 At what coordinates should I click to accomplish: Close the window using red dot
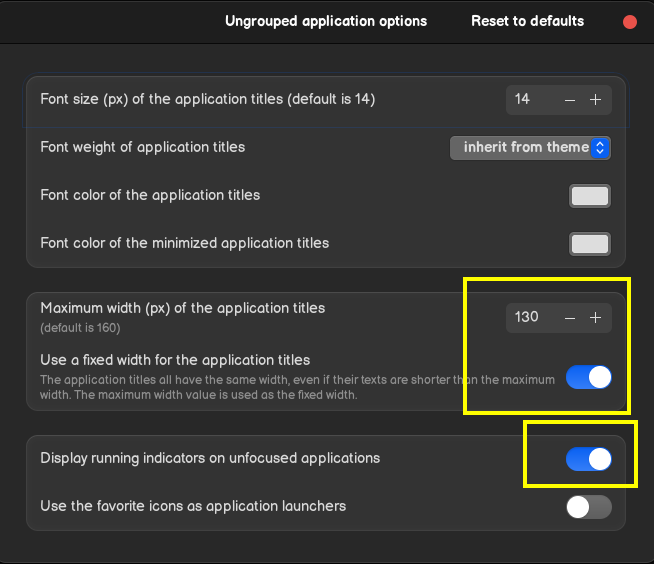(629, 21)
